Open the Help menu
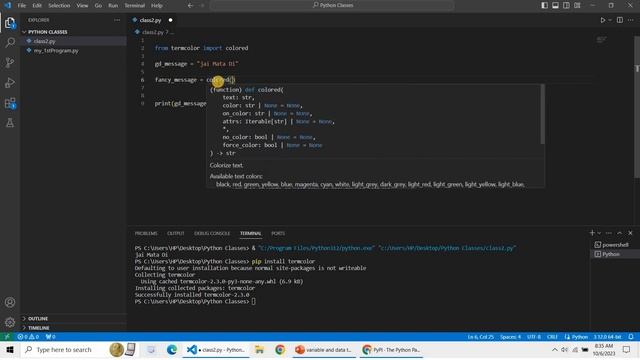 tap(157, 6)
